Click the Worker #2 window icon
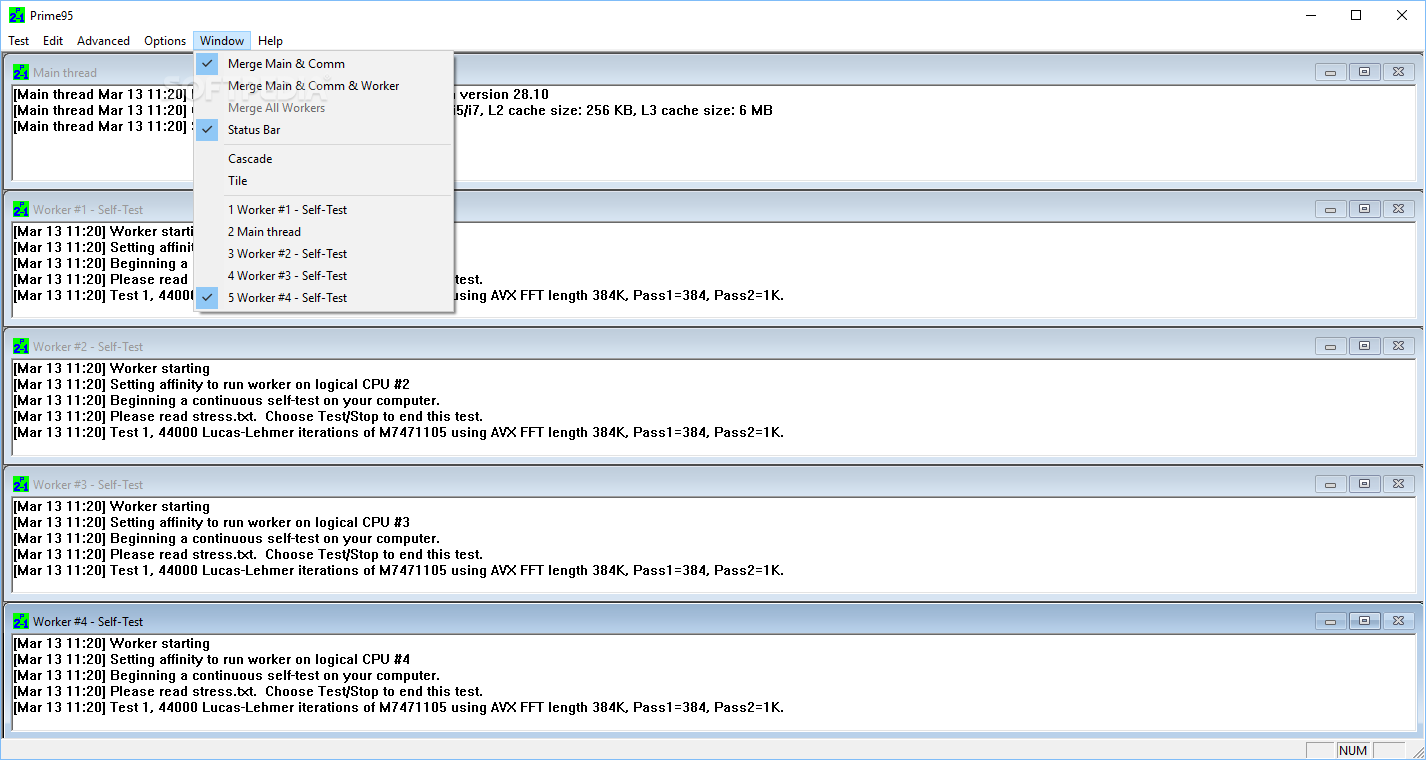 21,346
